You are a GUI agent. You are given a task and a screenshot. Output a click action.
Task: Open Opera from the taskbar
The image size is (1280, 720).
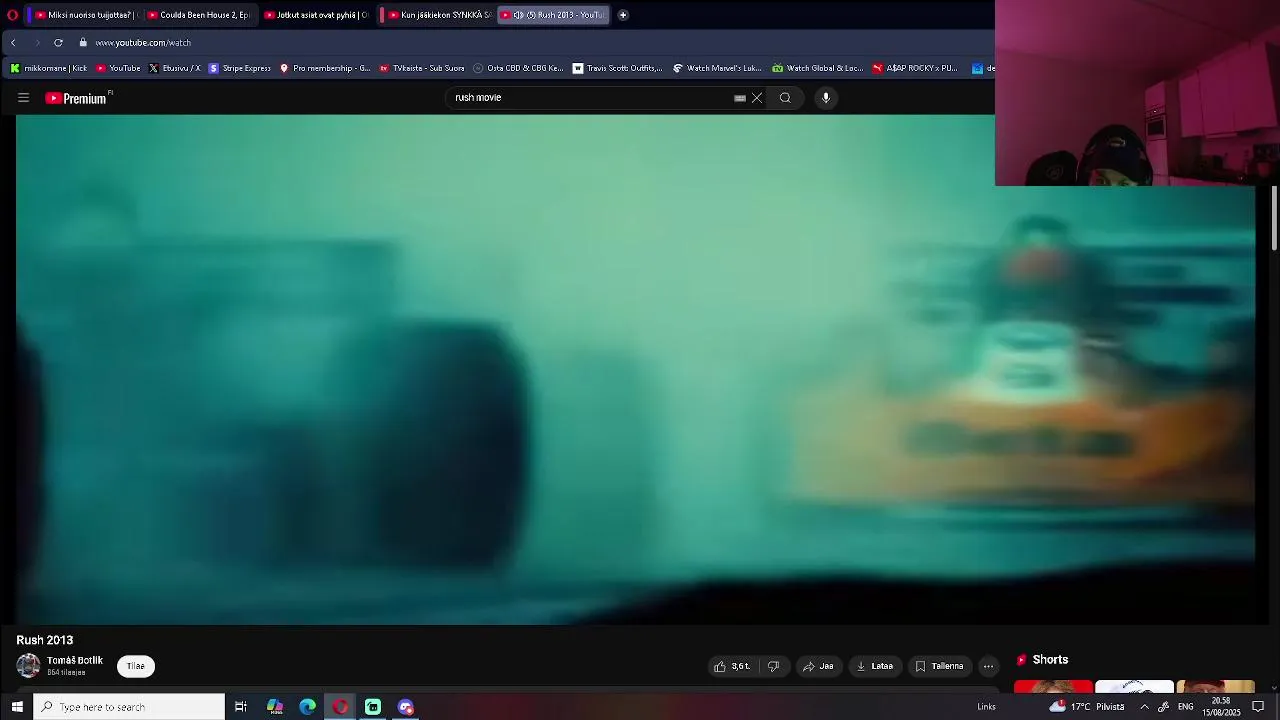(340, 707)
